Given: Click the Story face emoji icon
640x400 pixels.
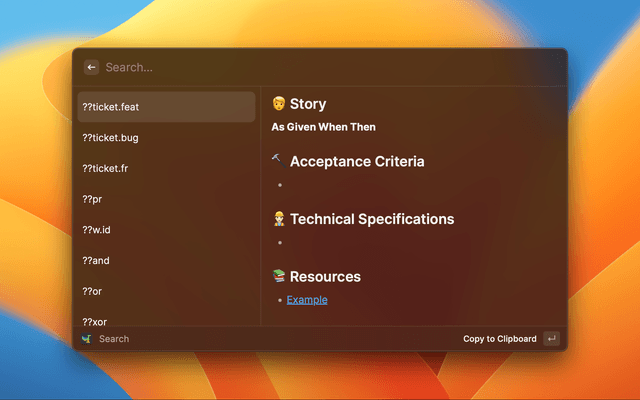Looking at the screenshot, I should [279, 103].
